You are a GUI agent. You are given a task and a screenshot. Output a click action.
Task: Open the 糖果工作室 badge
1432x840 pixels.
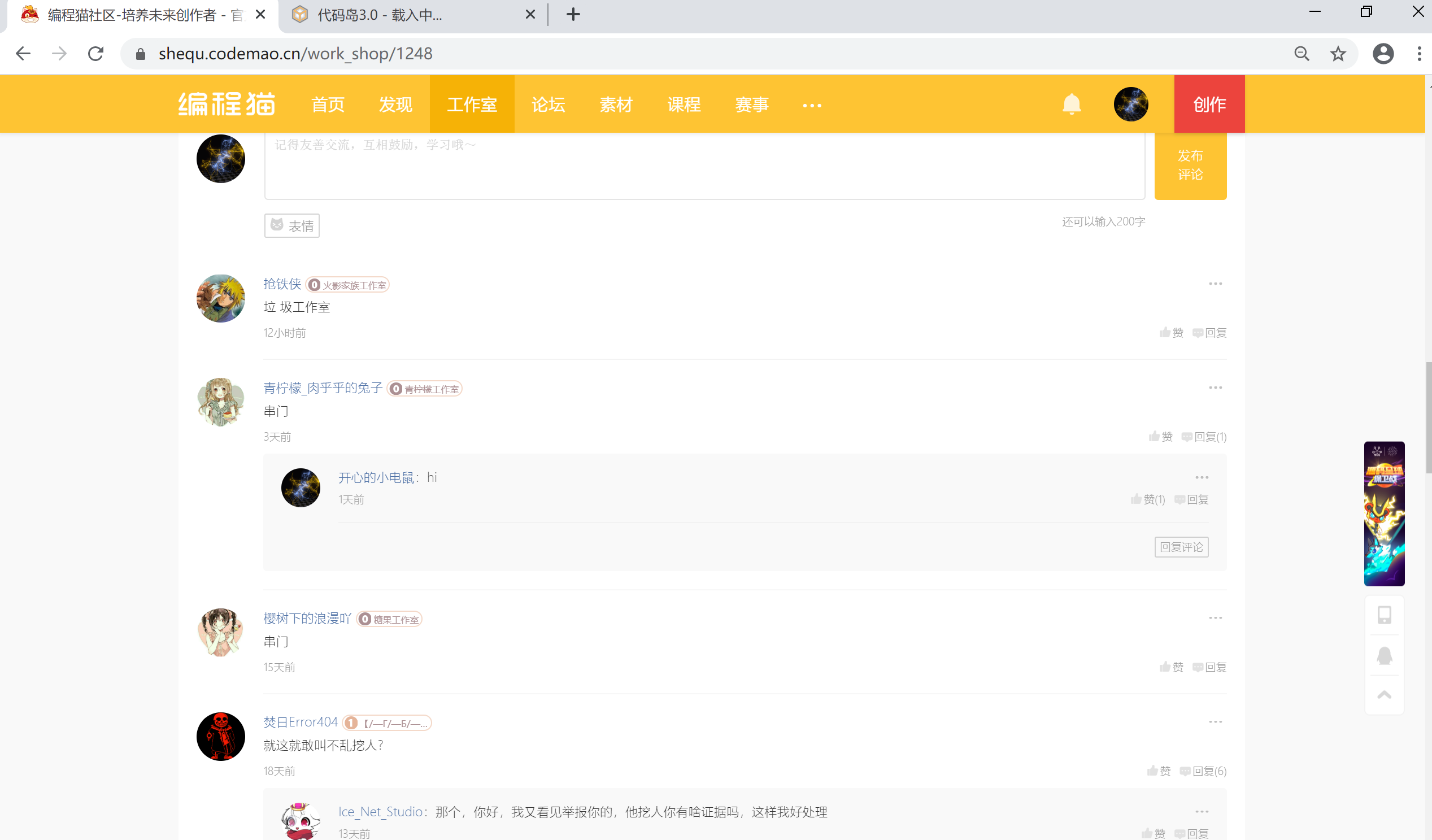tap(389, 619)
